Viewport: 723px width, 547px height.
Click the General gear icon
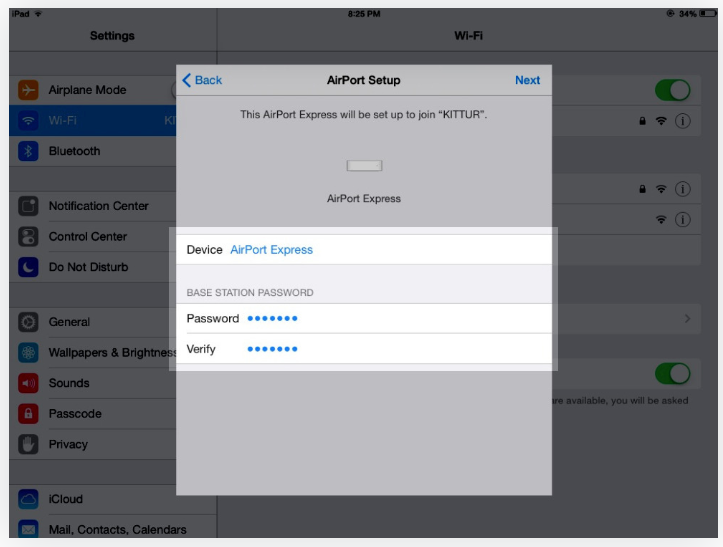tap(28, 322)
